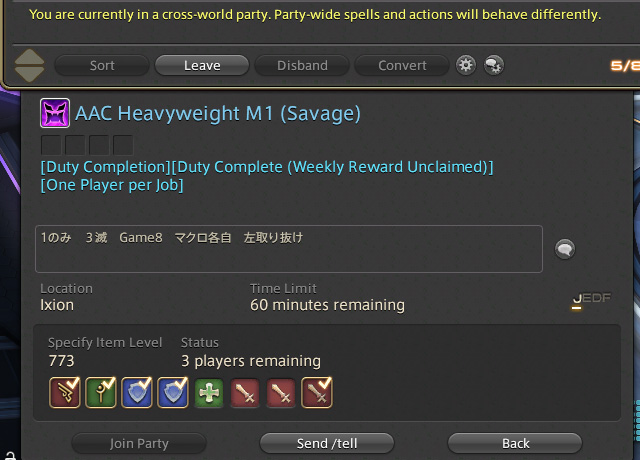Click the first blue tank shield slot

point(137,393)
